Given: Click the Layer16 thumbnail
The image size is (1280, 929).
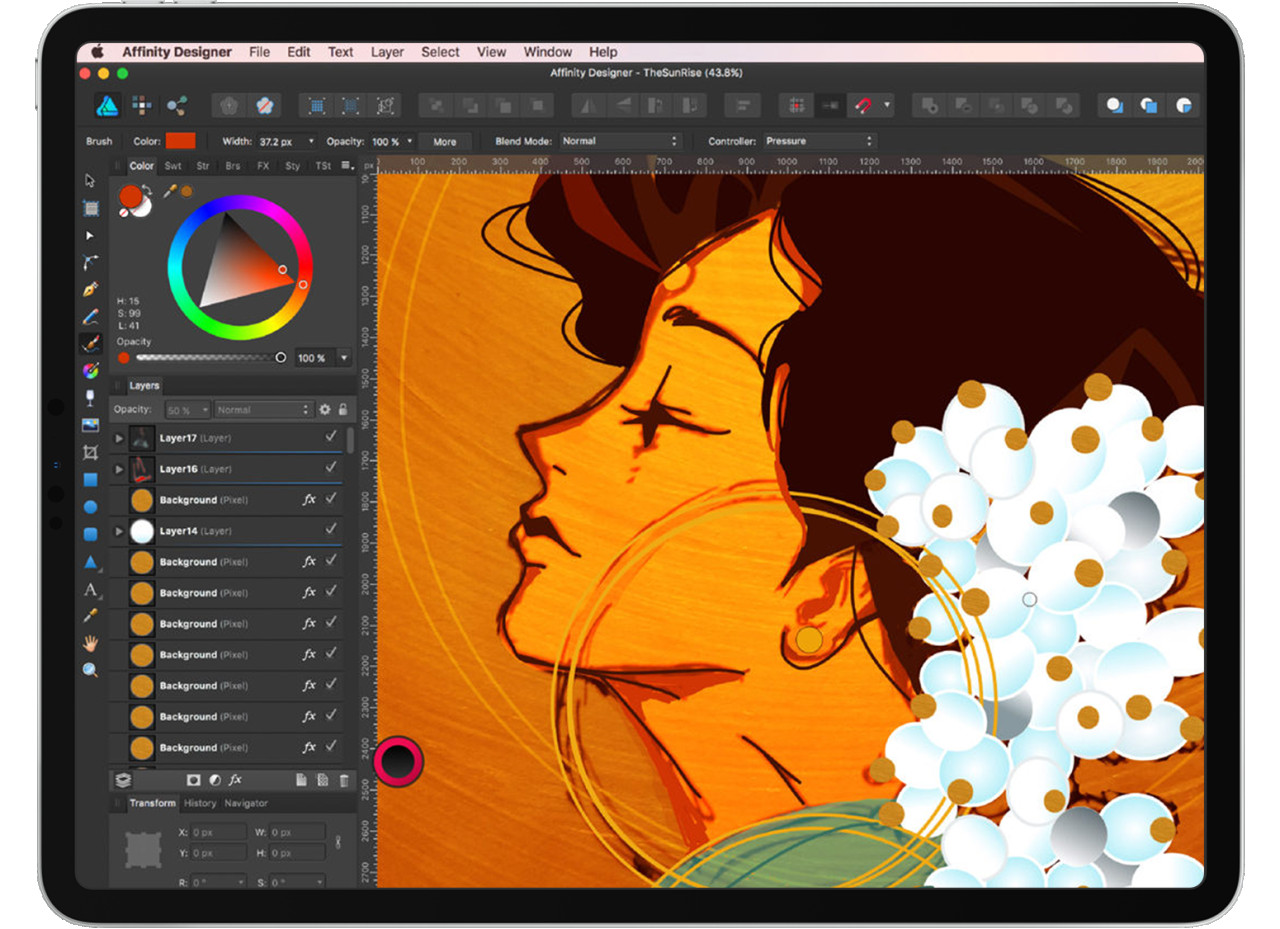Looking at the screenshot, I should [x=142, y=468].
